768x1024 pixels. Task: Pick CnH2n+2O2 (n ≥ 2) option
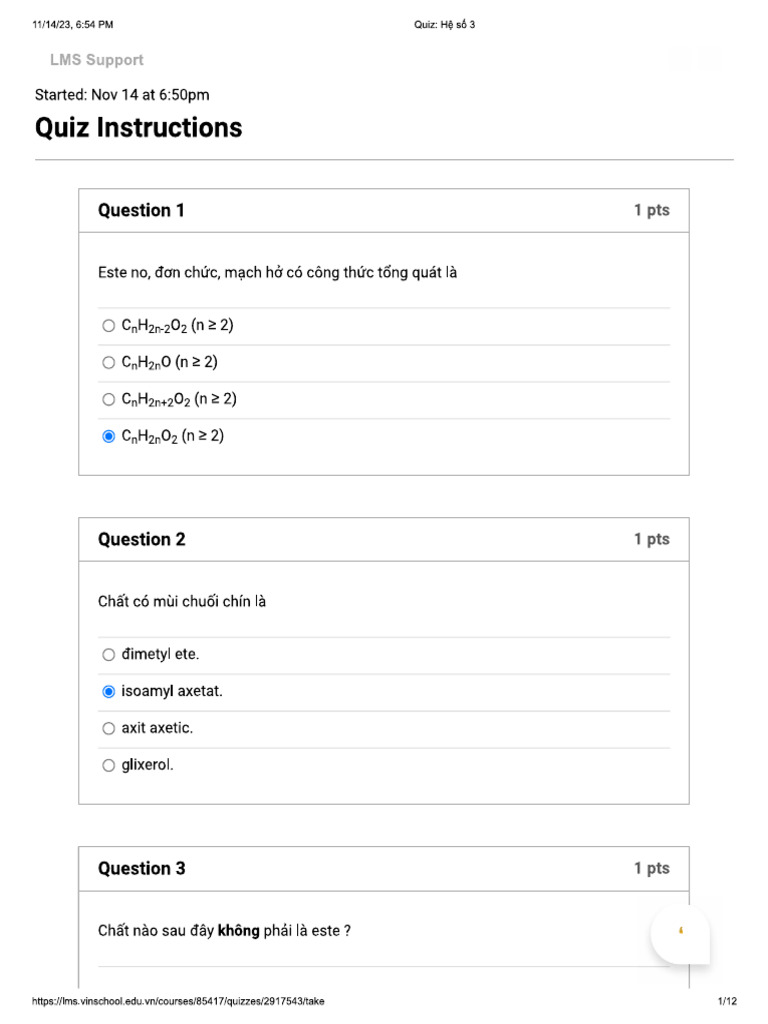pyautogui.click(x=109, y=400)
